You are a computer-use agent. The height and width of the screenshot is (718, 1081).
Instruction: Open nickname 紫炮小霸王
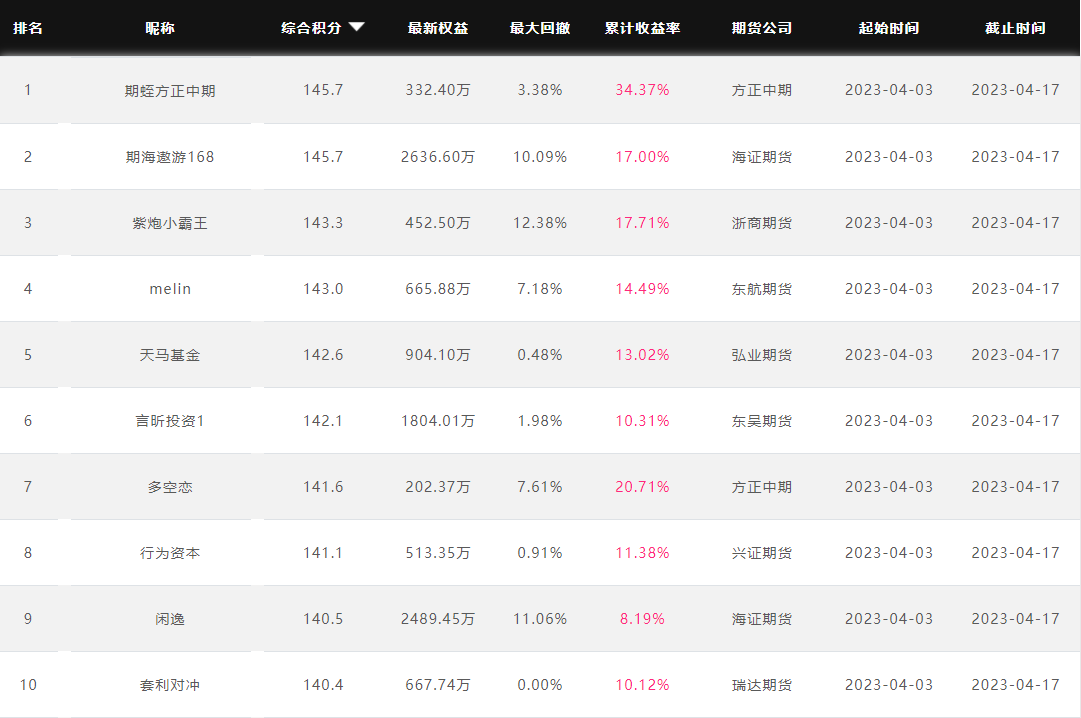coord(170,223)
